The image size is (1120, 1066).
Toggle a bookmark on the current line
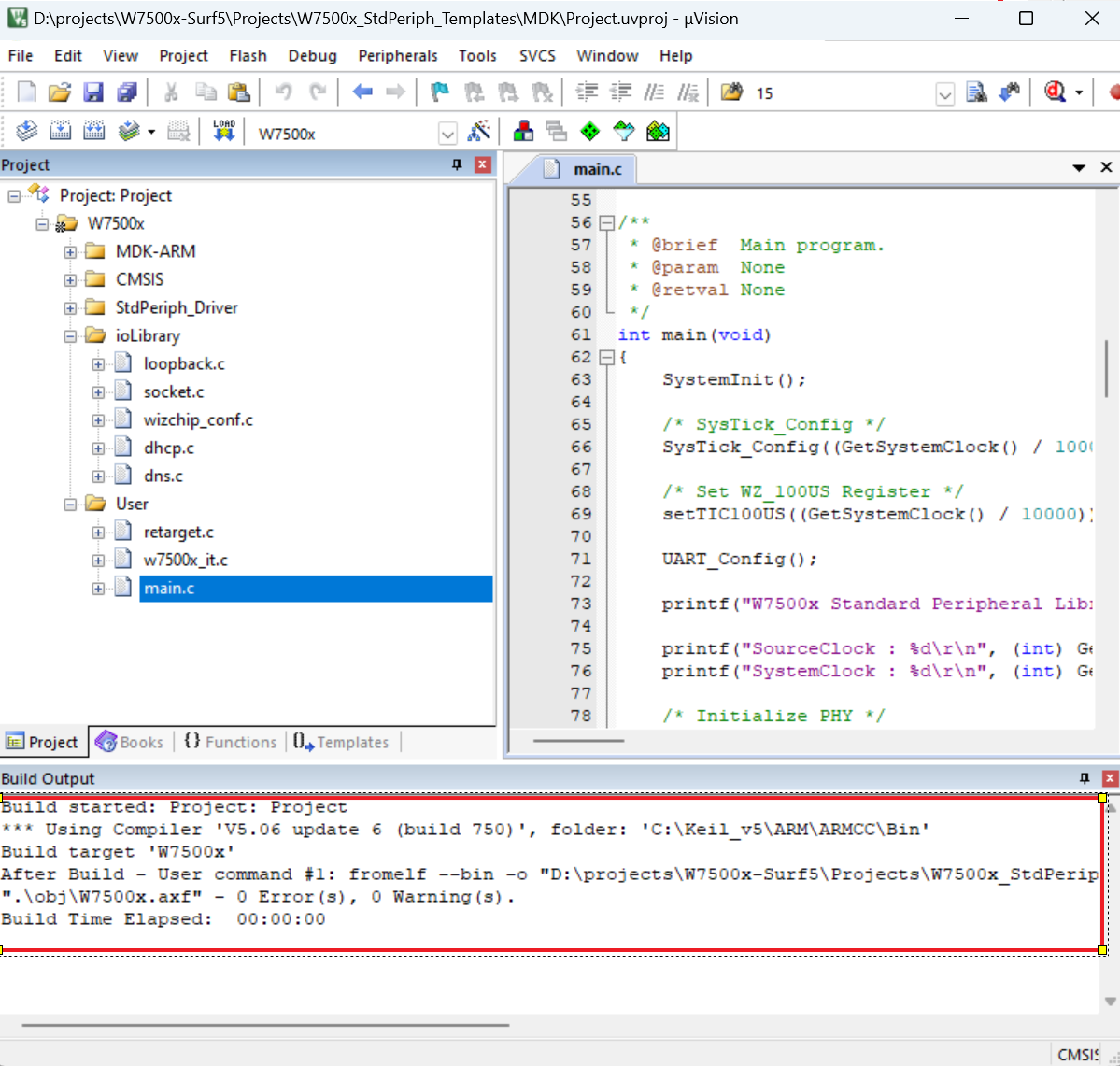click(x=439, y=92)
